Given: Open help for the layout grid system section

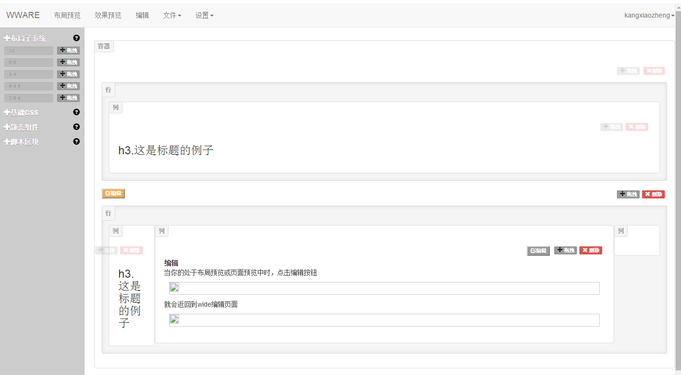Looking at the screenshot, I should pos(76,38).
